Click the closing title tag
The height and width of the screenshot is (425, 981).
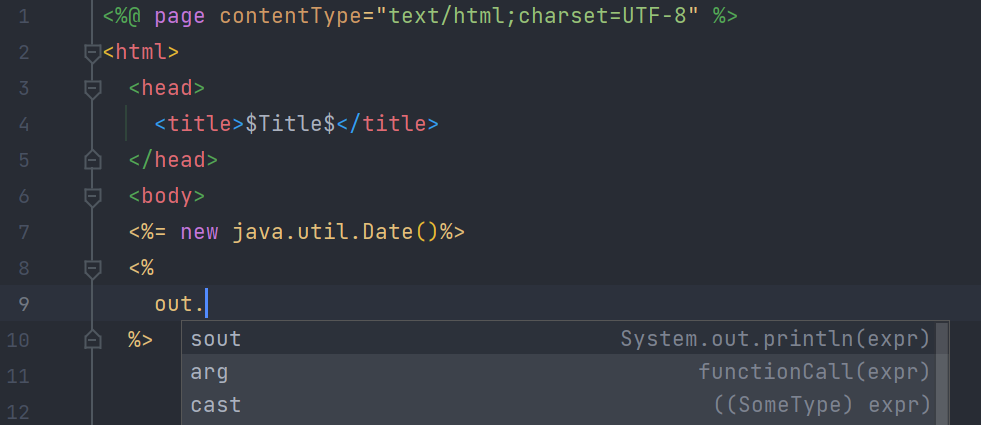point(387,125)
